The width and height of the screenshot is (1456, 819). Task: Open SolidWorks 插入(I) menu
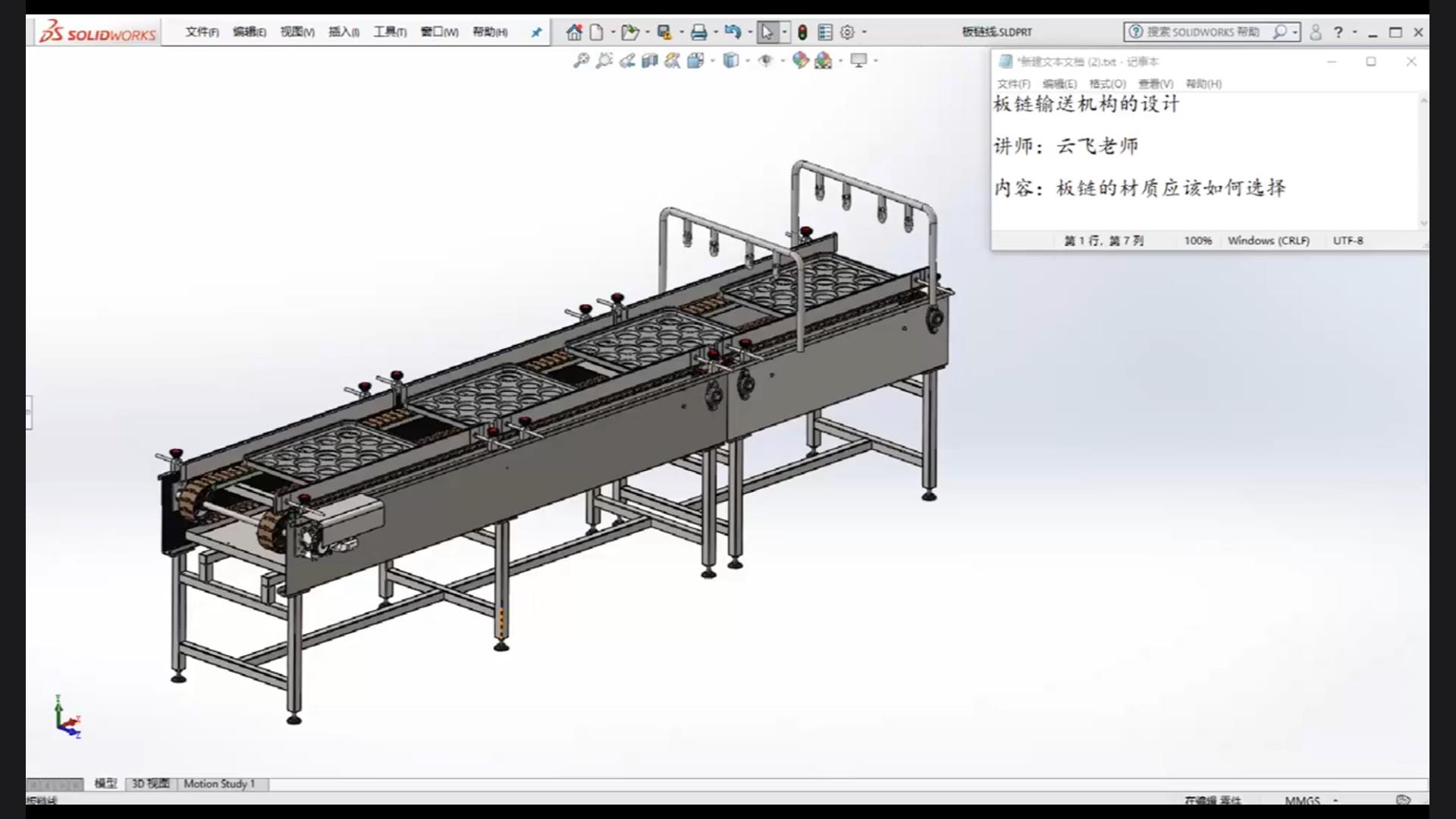pos(344,32)
